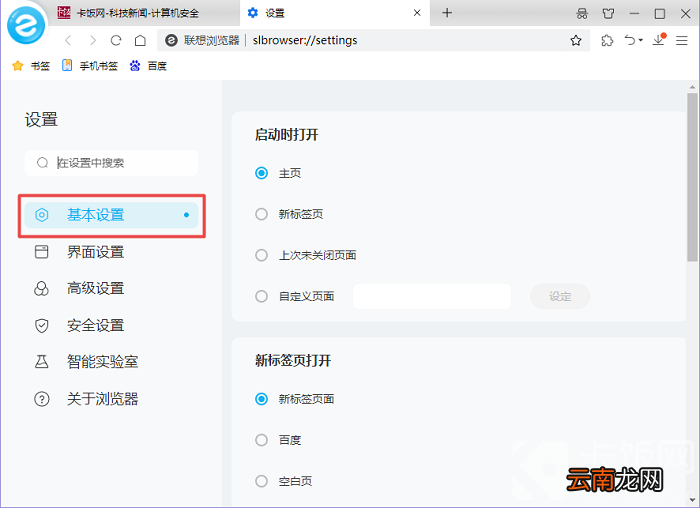Reload the page with refresh icon
Viewport: 700px width, 508px height.
click(x=116, y=41)
